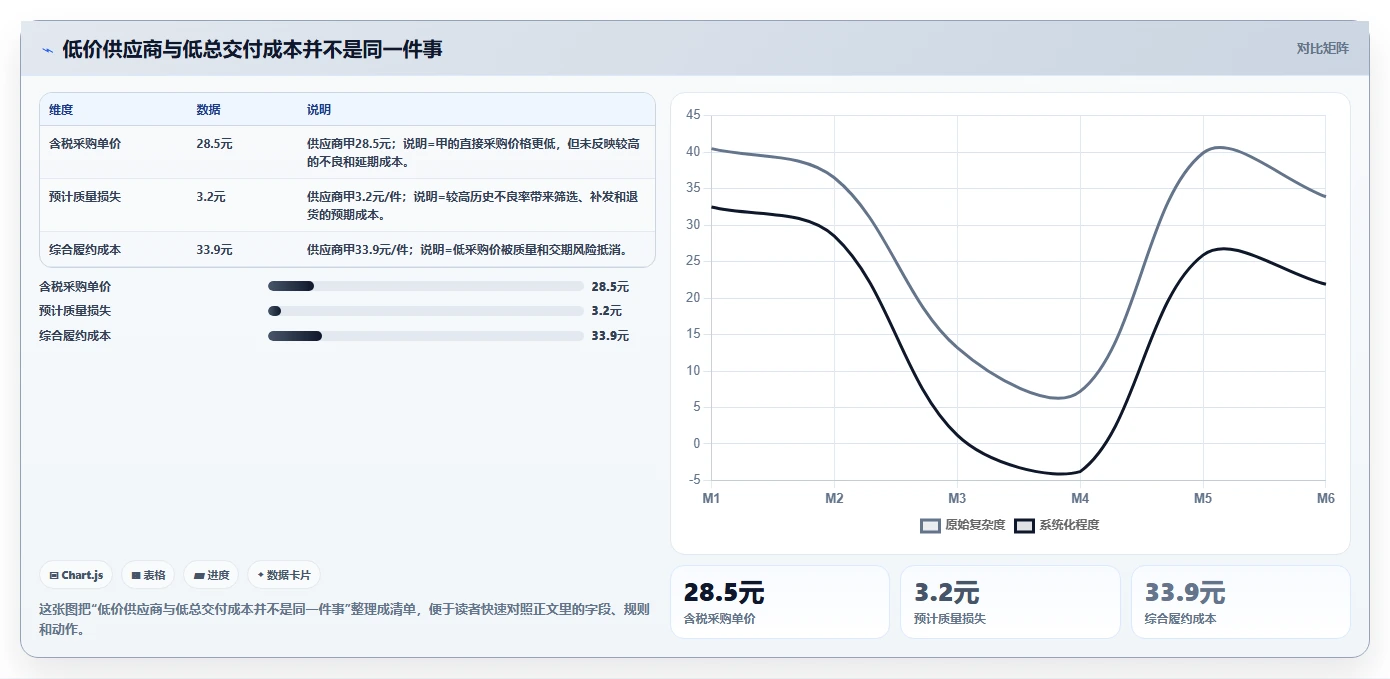Click the 说明 column header

click(x=319, y=110)
